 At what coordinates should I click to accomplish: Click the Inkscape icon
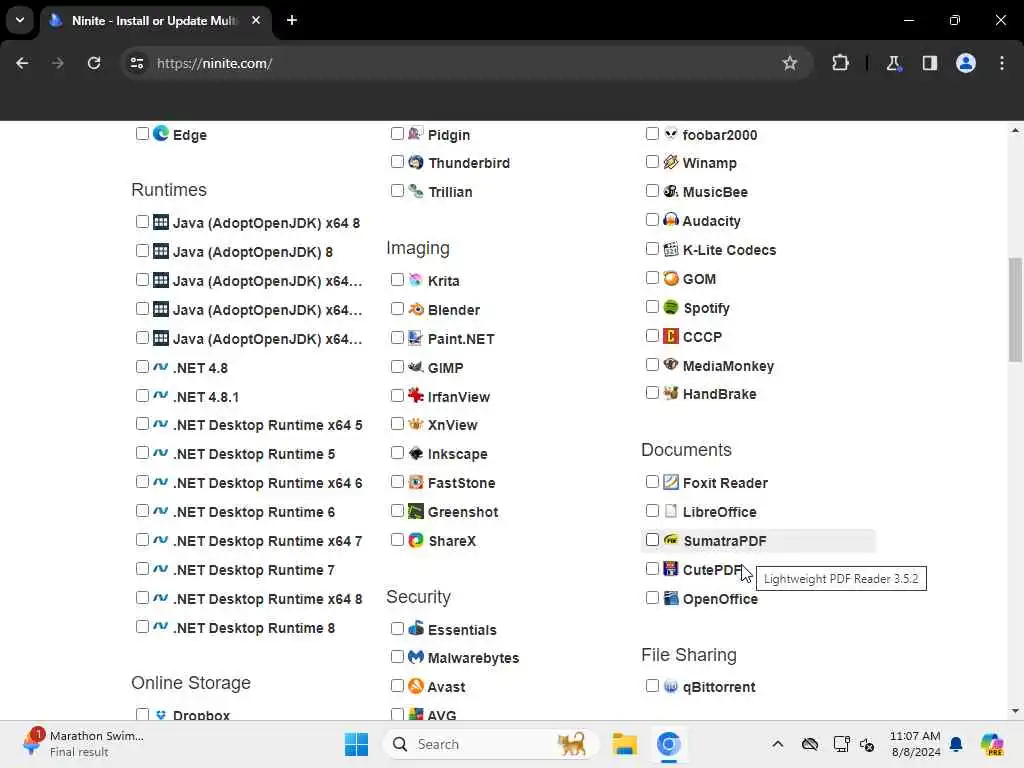click(416, 453)
